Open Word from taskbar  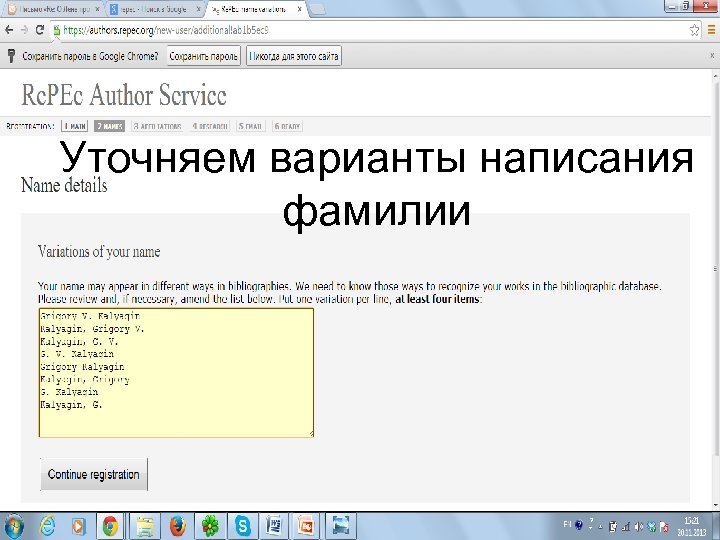click(x=274, y=526)
